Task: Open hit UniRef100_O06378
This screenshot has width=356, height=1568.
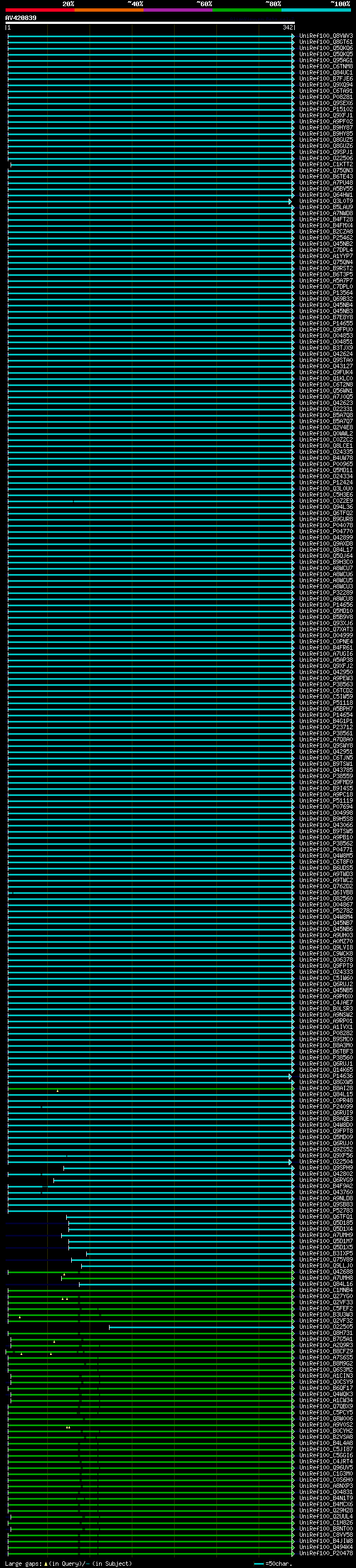Action: [325, 960]
